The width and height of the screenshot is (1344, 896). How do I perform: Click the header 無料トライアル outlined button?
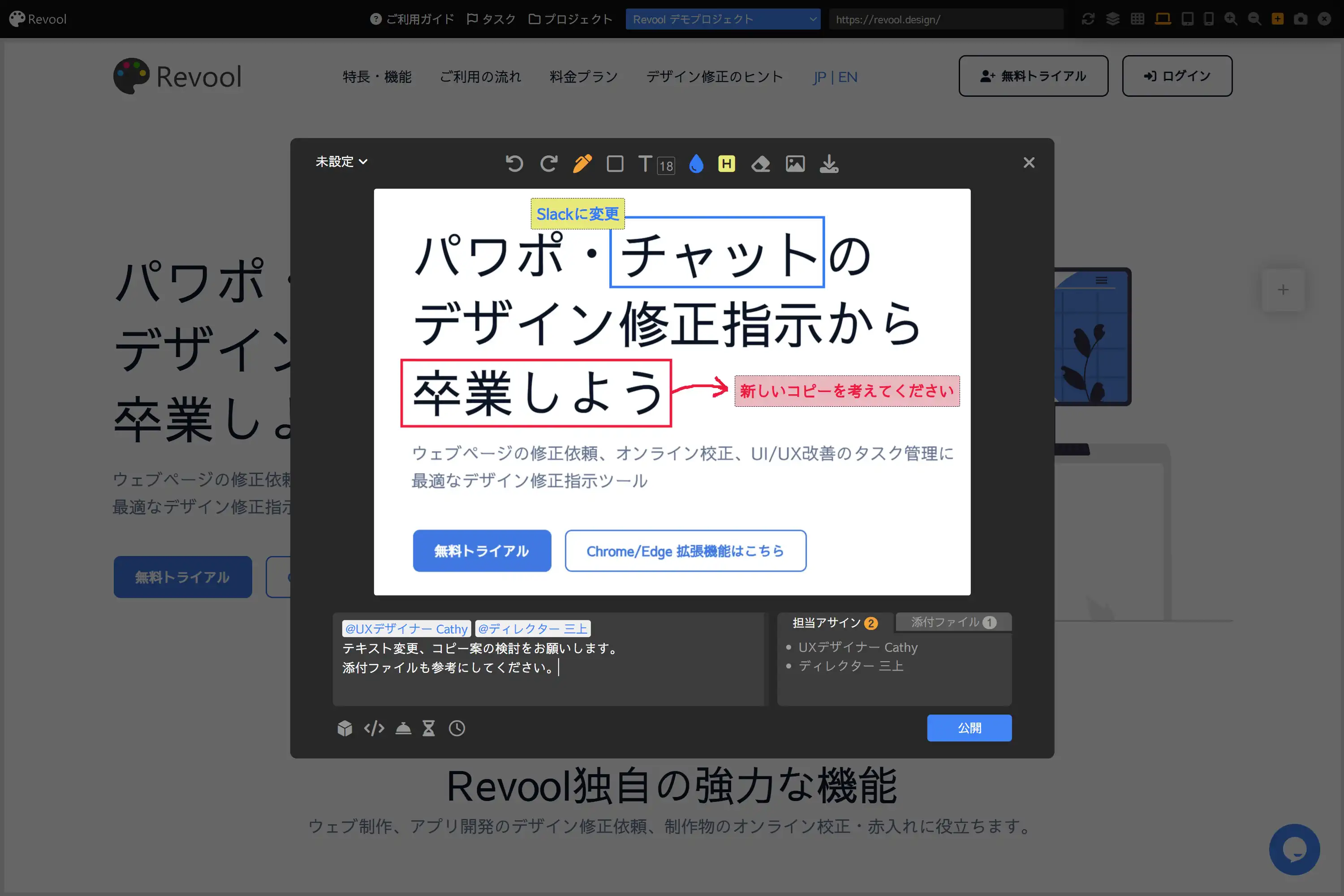pos(1033,76)
